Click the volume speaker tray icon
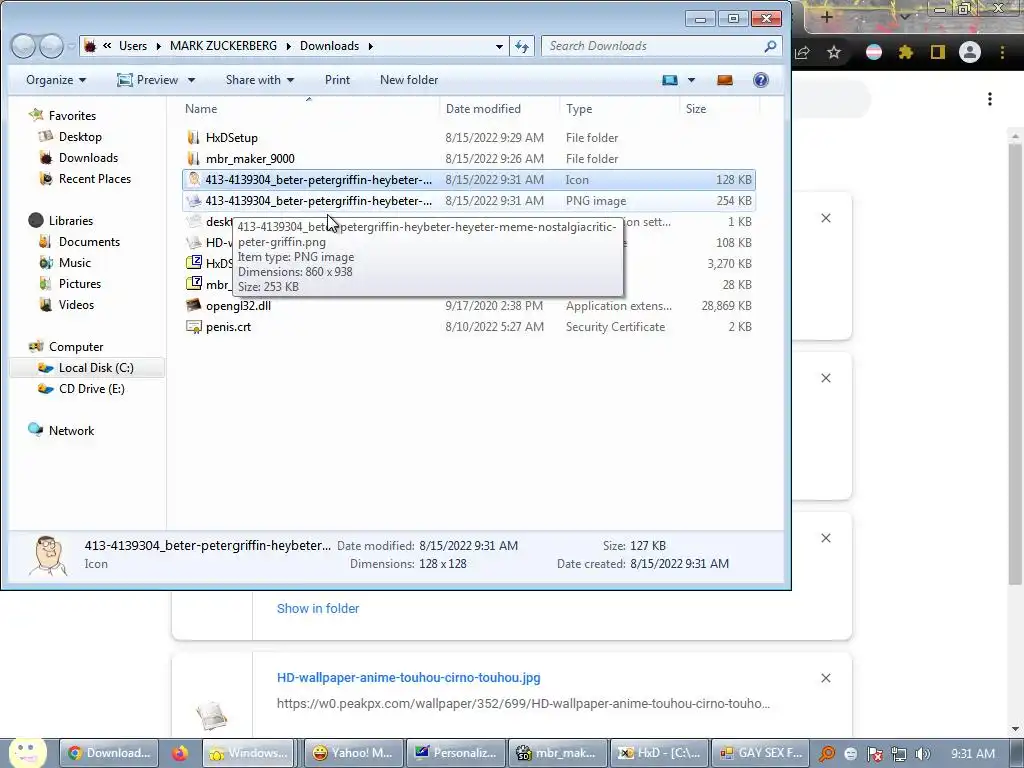The height and width of the screenshot is (768, 1024). click(x=922, y=754)
